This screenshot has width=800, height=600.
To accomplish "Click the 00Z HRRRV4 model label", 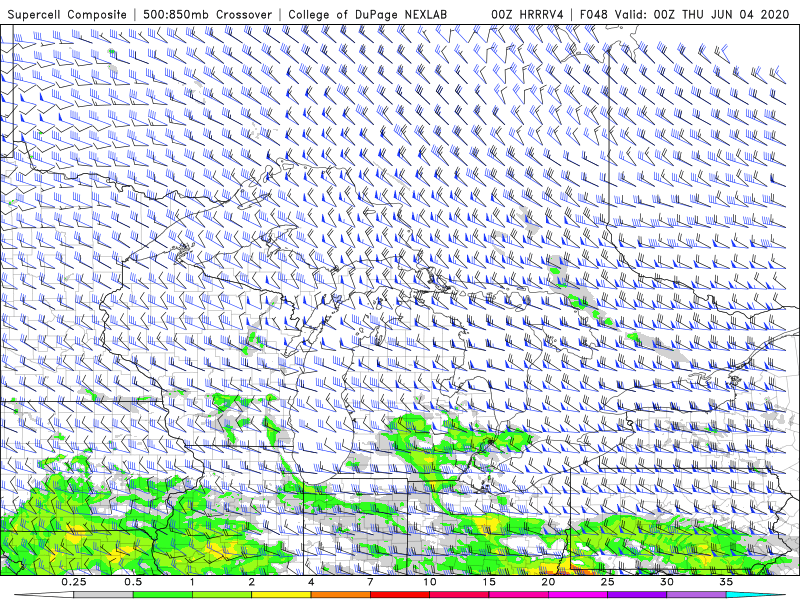I will 527,14.
